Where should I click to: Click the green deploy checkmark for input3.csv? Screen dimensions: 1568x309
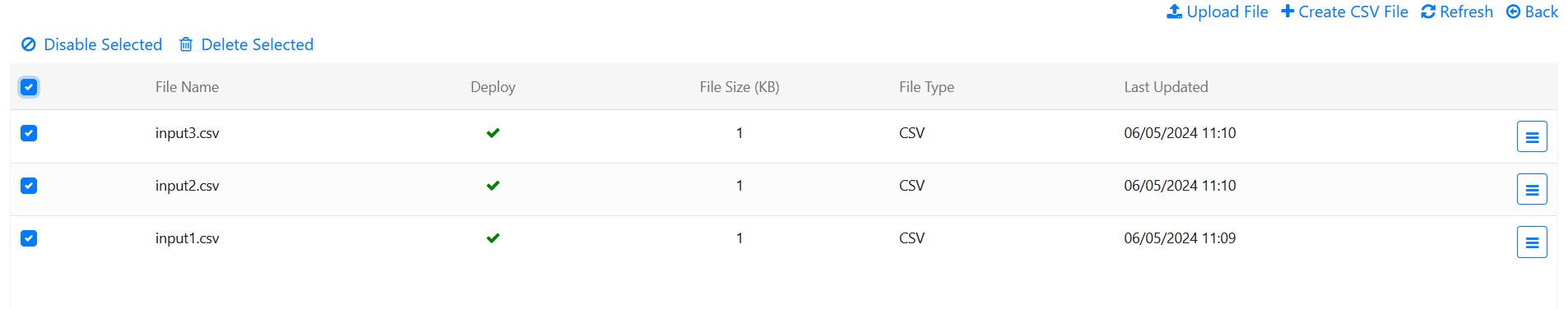point(493,133)
